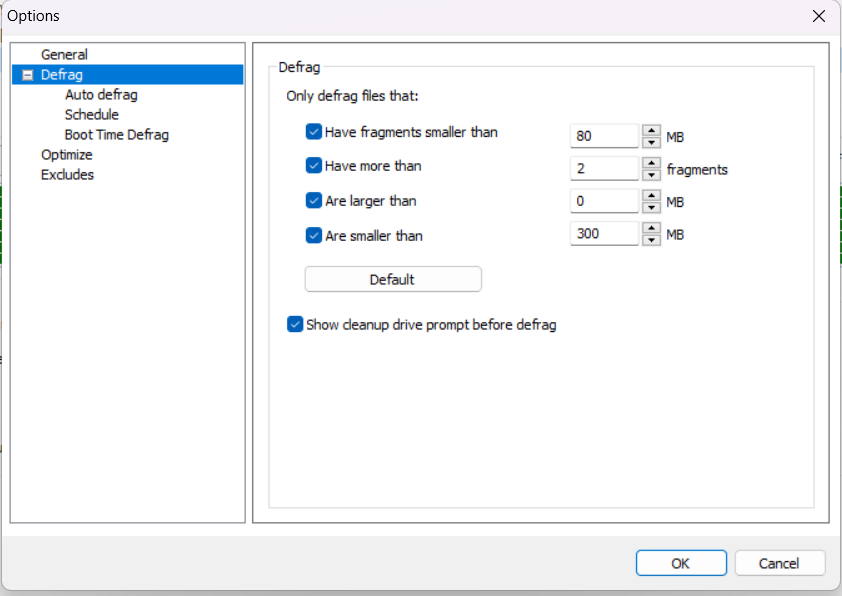
Task: Decrease fragments count with down arrow
Action: (651, 174)
